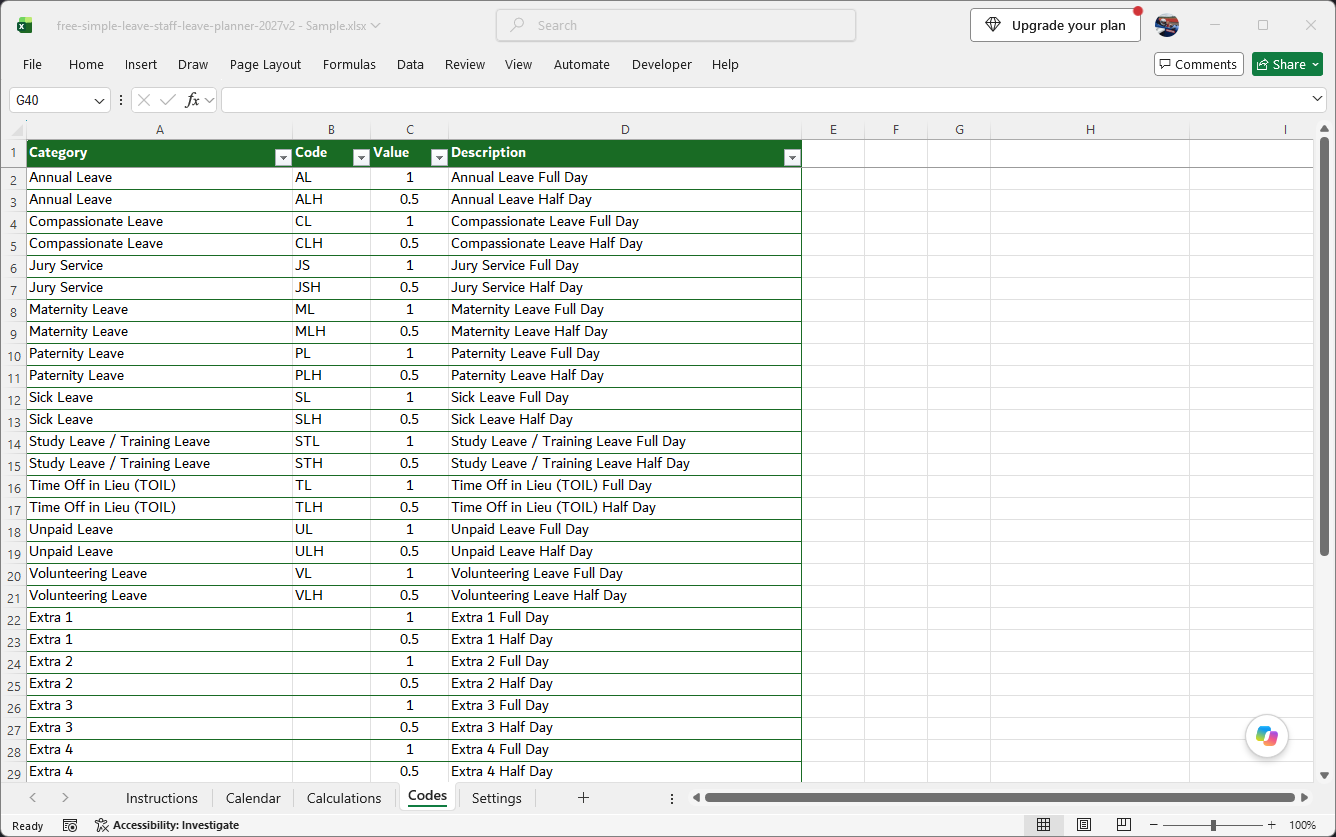Click the Search box in title bar
This screenshot has width=1336, height=837.
pyautogui.click(x=676, y=25)
